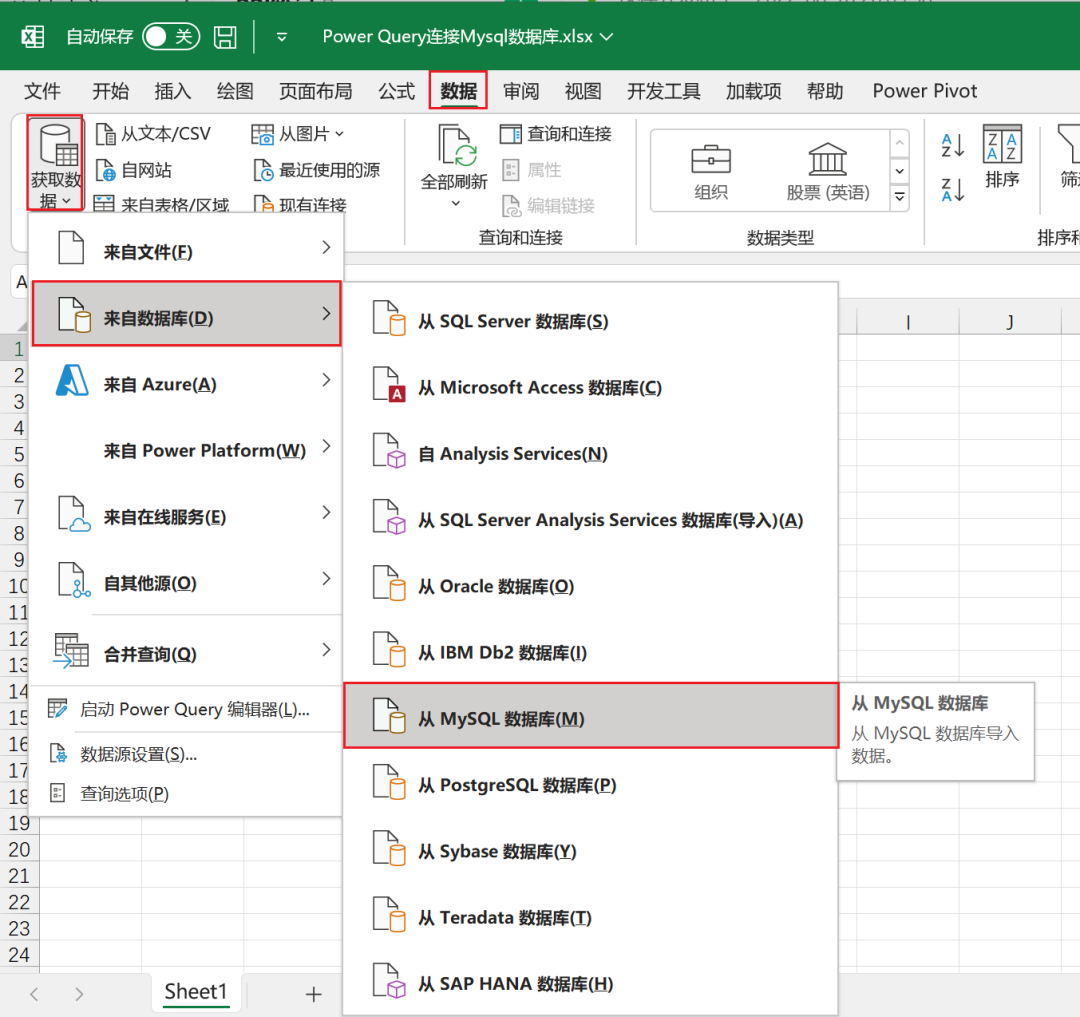Viewport: 1080px width, 1017px height.
Task: Click the Save floppy disk icon
Action: coord(225,36)
